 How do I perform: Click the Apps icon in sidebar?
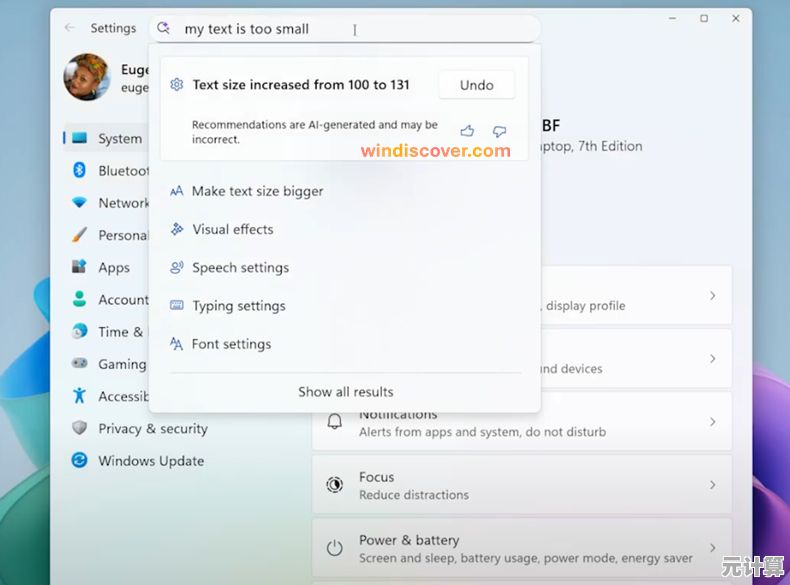[x=80, y=267]
